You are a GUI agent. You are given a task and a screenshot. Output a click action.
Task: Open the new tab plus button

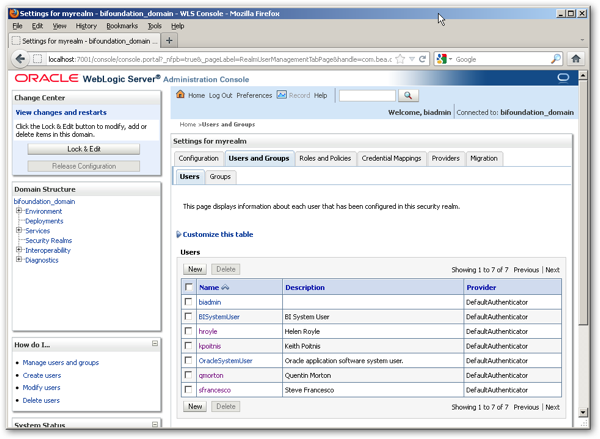(169, 40)
